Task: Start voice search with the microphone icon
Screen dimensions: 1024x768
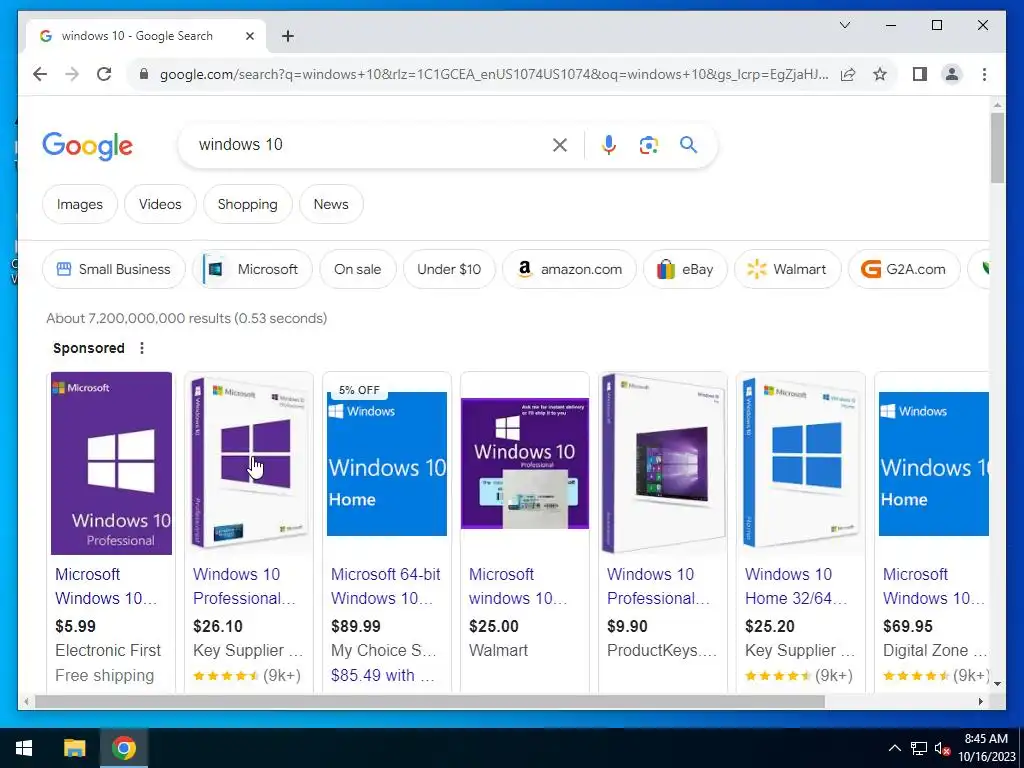Action: [609, 145]
